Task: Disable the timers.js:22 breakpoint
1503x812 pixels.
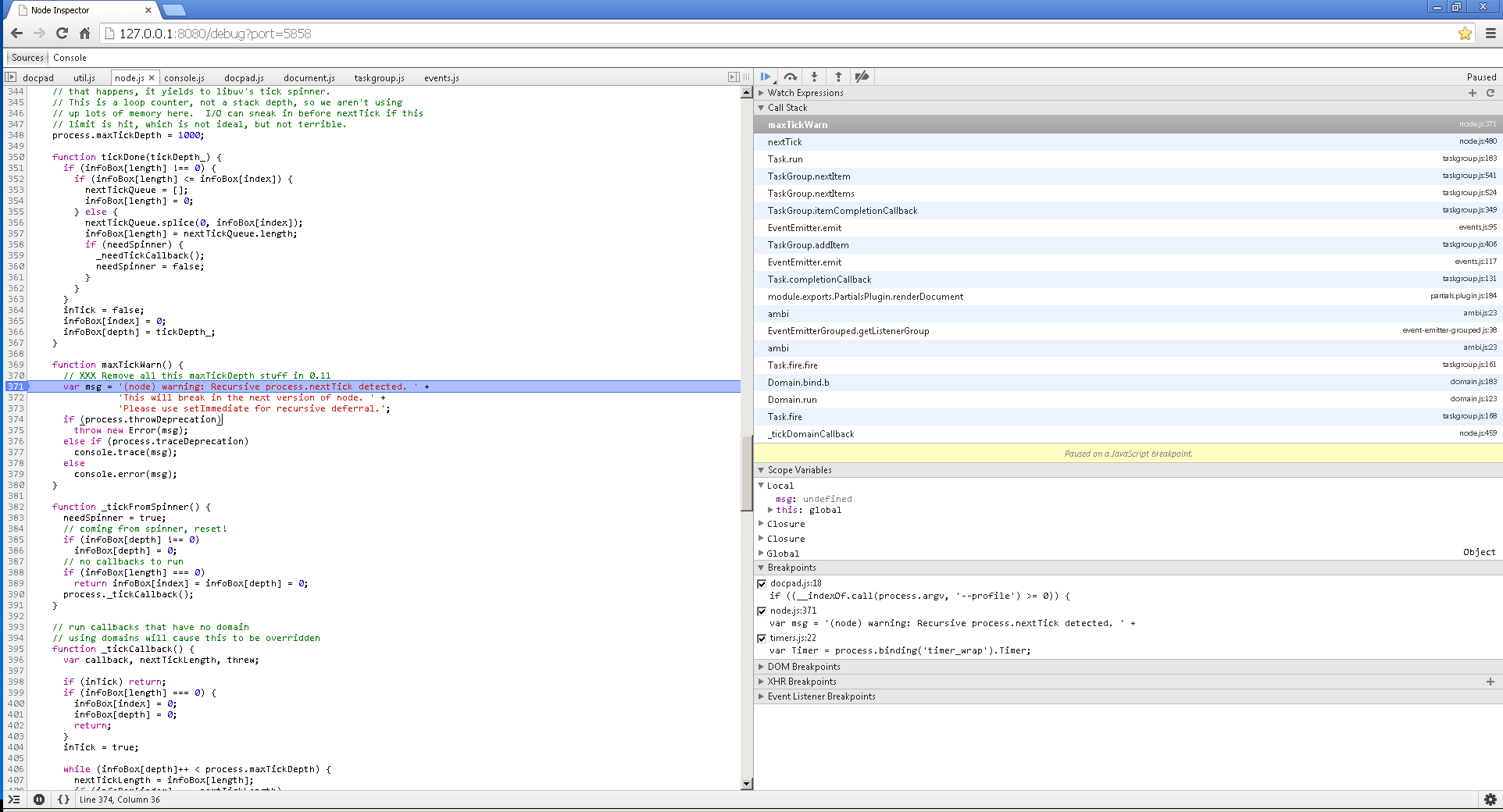Action: [762, 639]
